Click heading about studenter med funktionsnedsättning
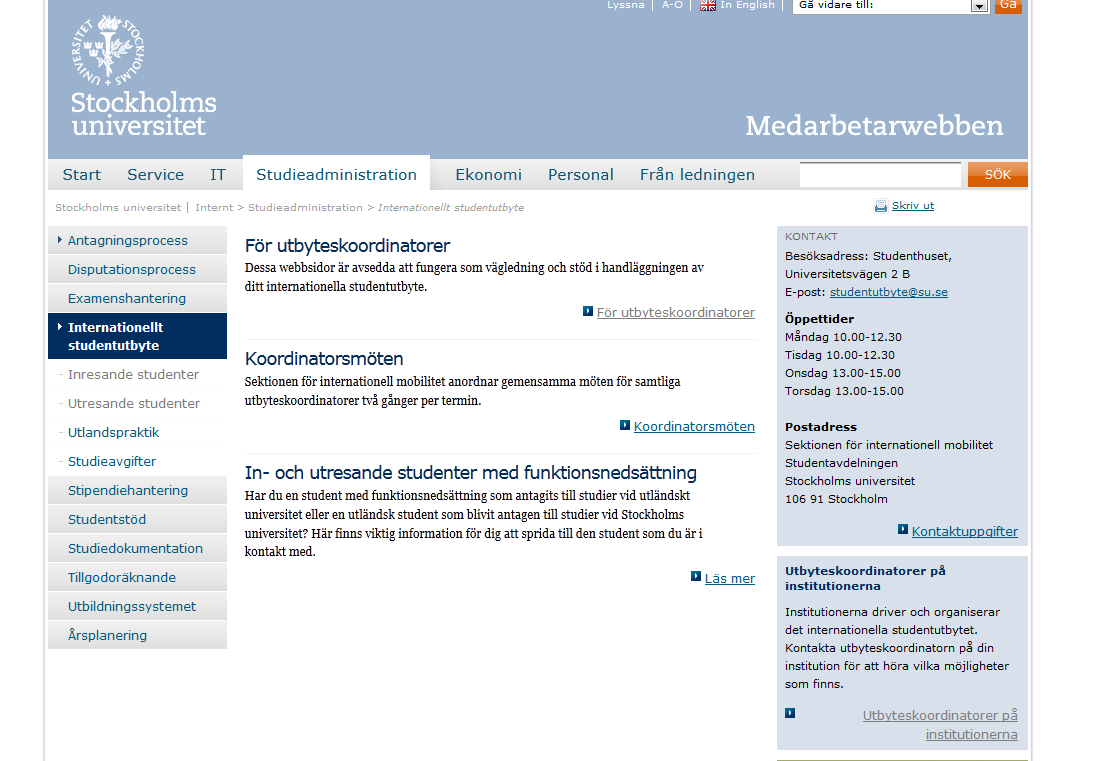Viewport: 1111px width, 761px height. point(470,473)
